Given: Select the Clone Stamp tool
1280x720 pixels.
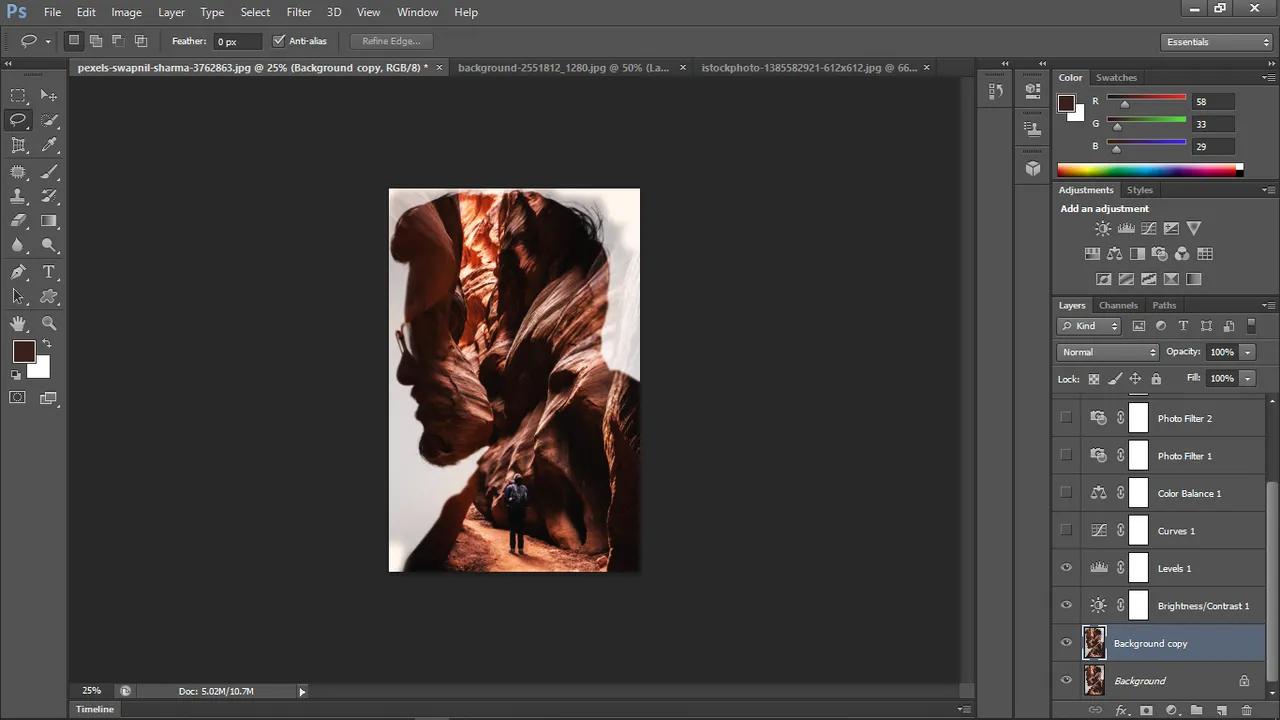Looking at the screenshot, I should 18,196.
